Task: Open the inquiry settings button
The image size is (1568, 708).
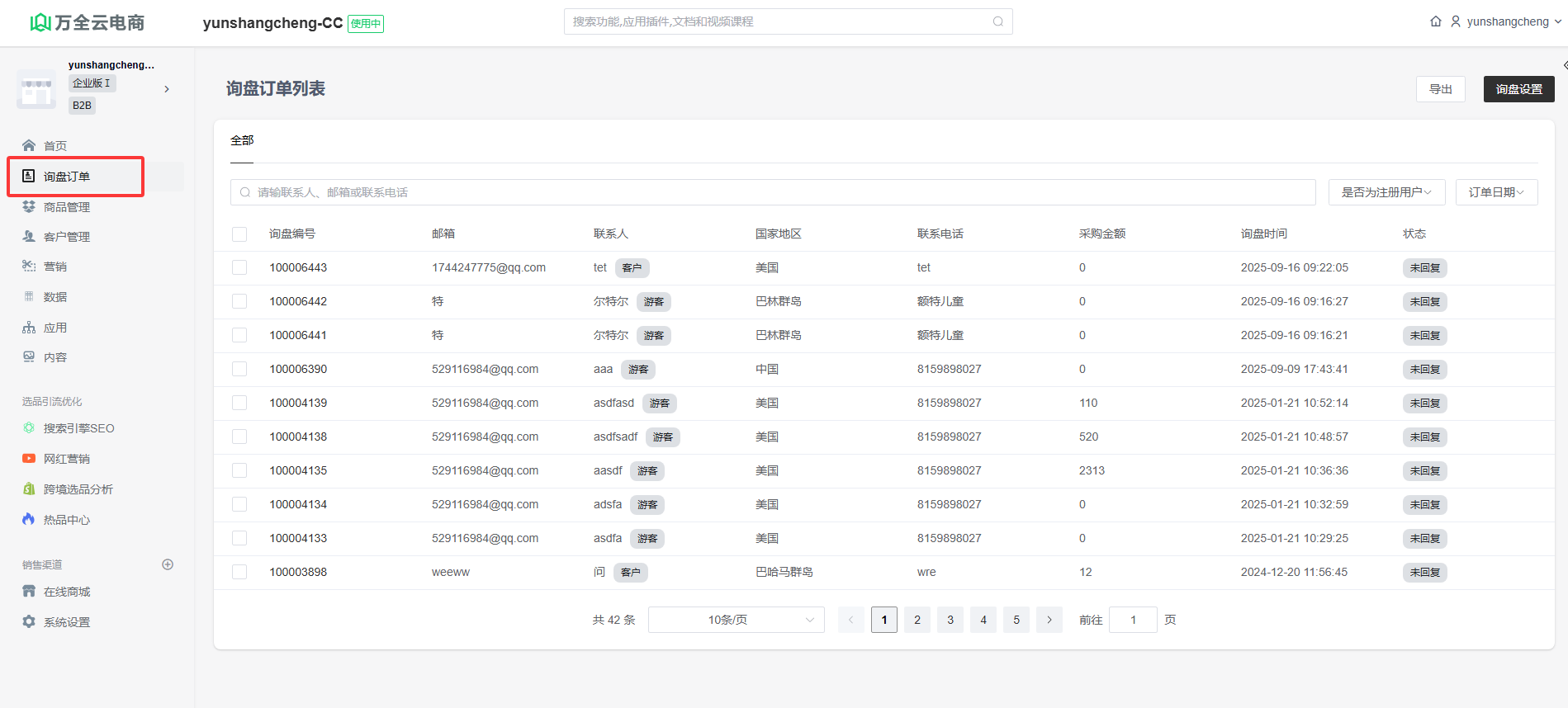Action: (1518, 89)
